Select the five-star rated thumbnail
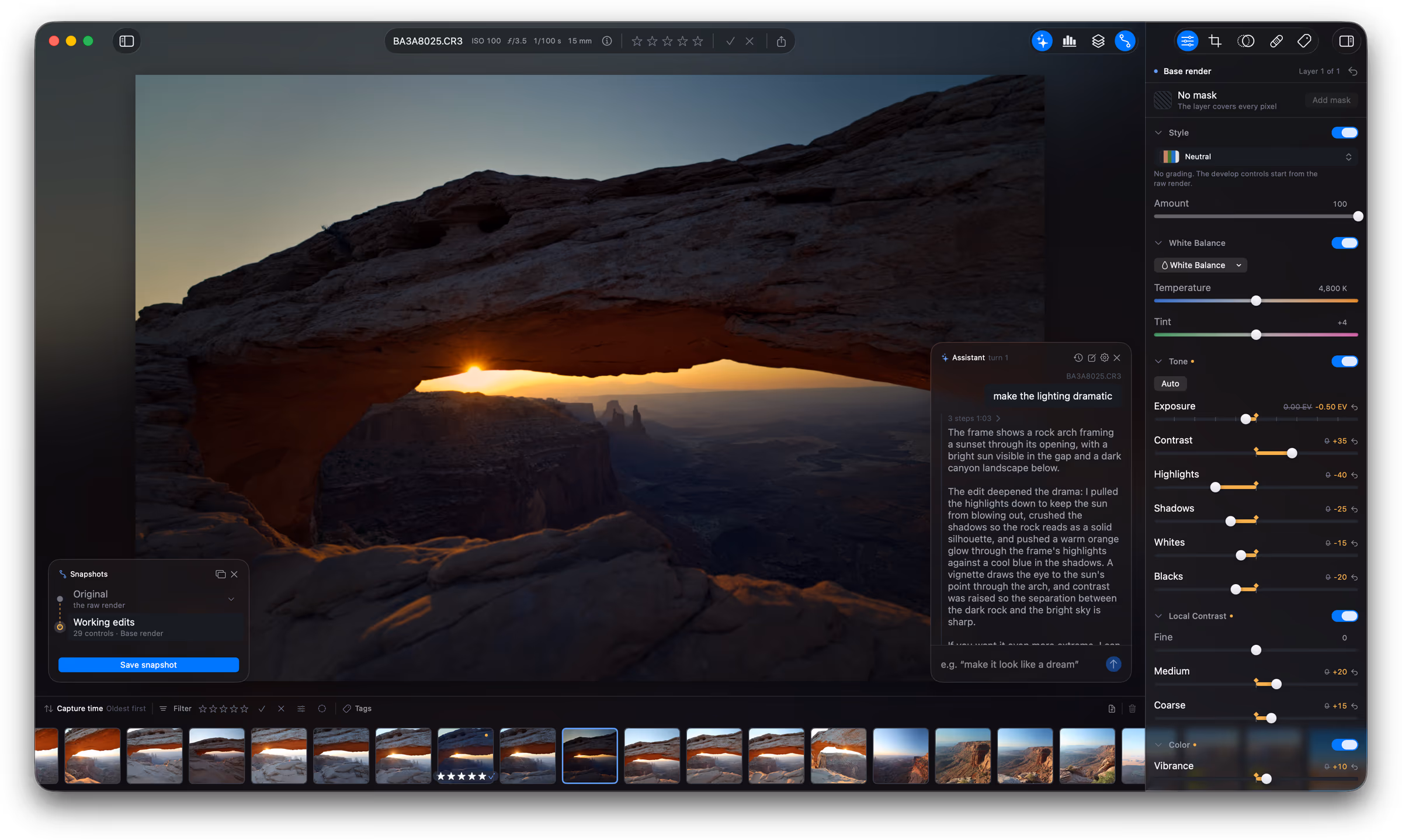This screenshot has width=1402, height=840. [466, 755]
